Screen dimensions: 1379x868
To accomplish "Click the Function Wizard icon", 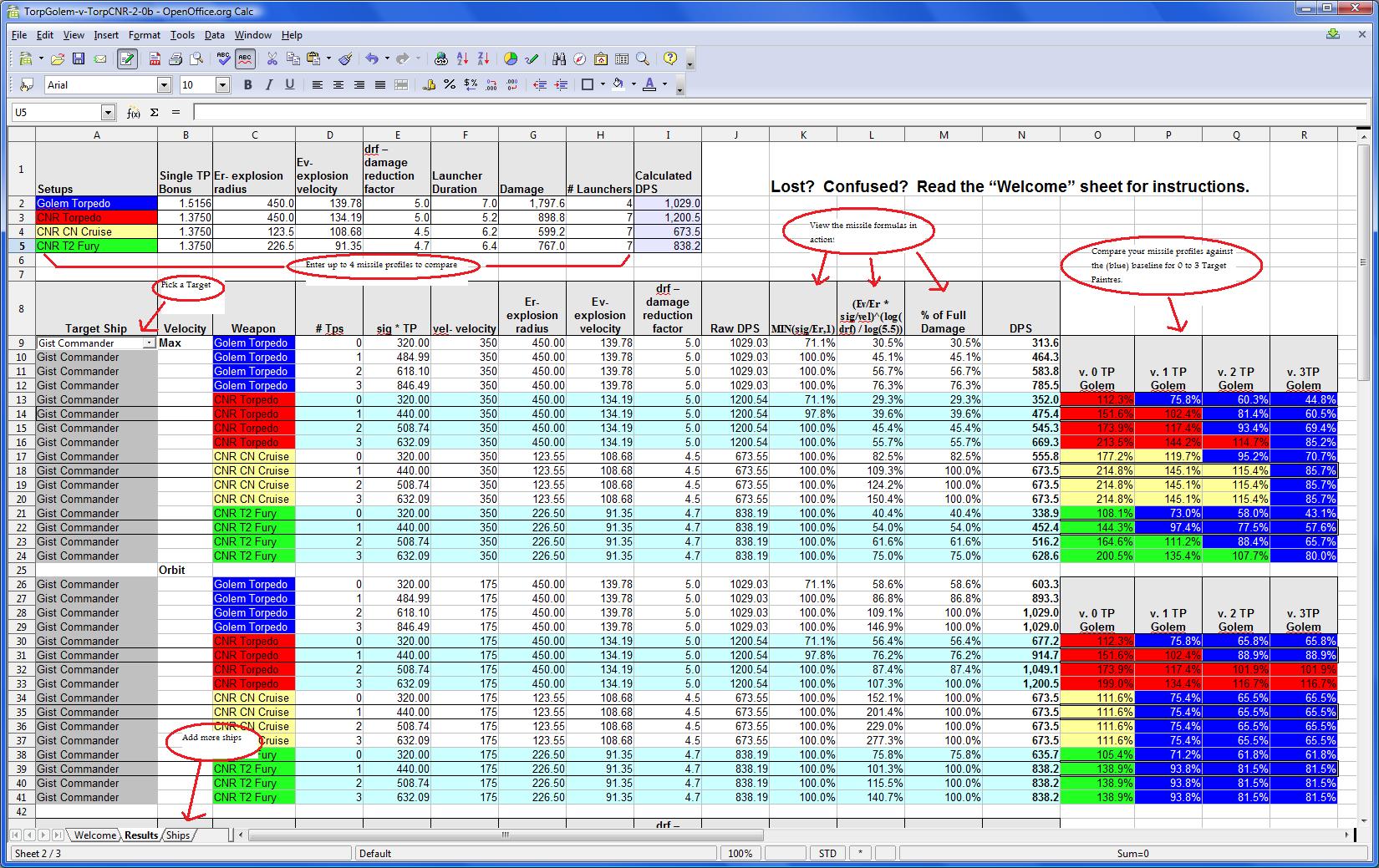I will tap(133, 112).
